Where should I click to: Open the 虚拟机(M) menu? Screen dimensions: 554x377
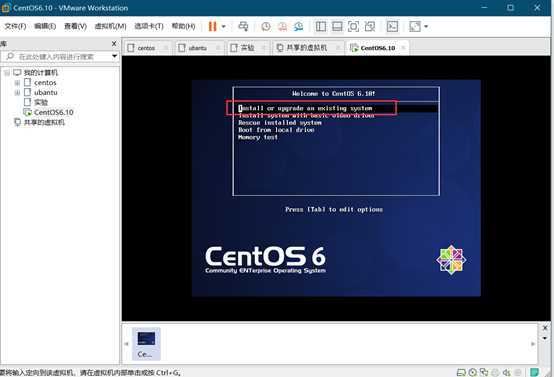(x=111, y=26)
